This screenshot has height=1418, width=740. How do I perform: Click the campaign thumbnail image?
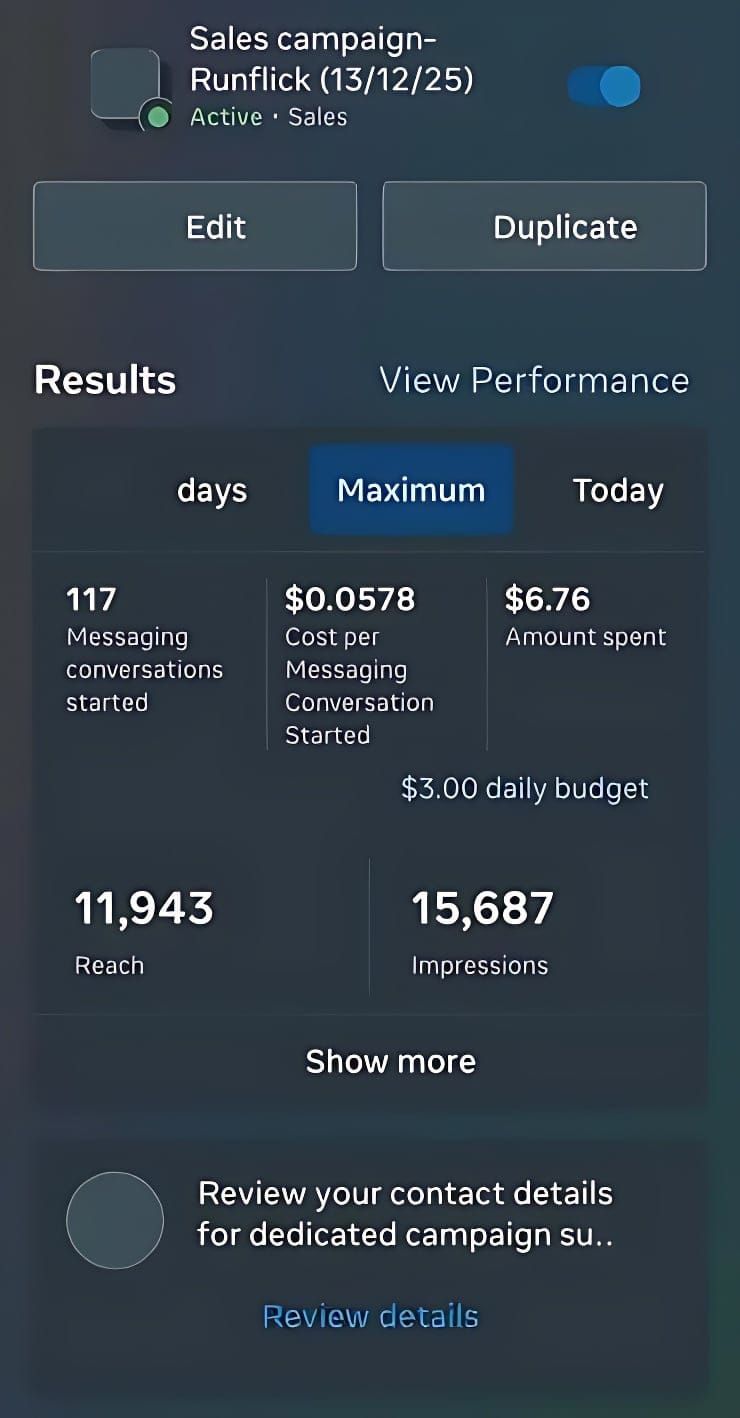click(125, 87)
